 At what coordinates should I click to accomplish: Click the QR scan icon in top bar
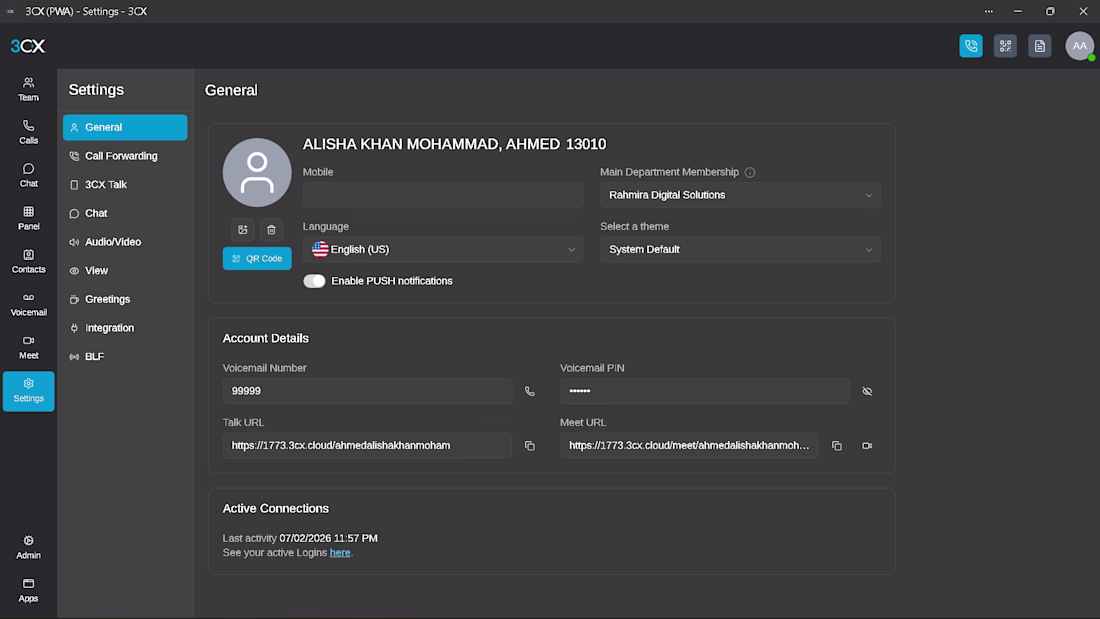click(x=1005, y=46)
